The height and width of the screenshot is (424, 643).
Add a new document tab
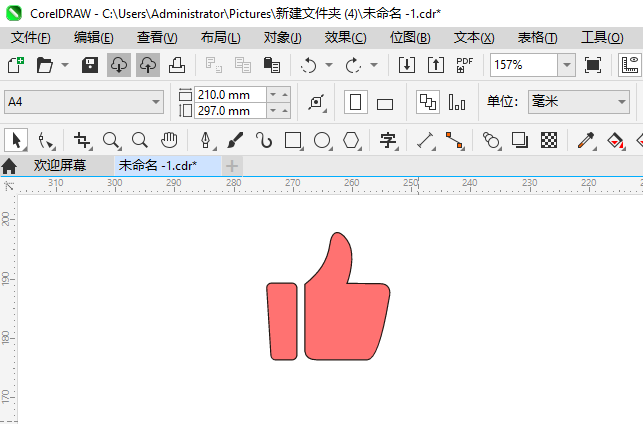point(232,166)
